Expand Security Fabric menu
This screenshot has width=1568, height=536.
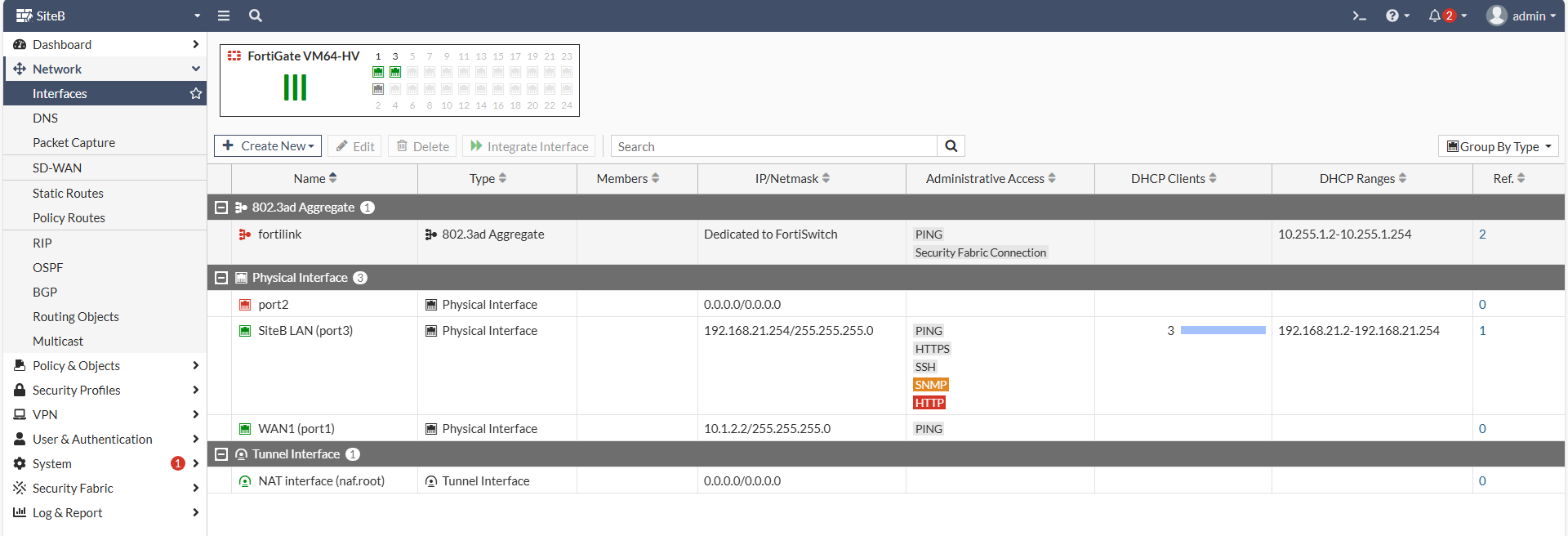pyautogui.click(x=105, y=488)
